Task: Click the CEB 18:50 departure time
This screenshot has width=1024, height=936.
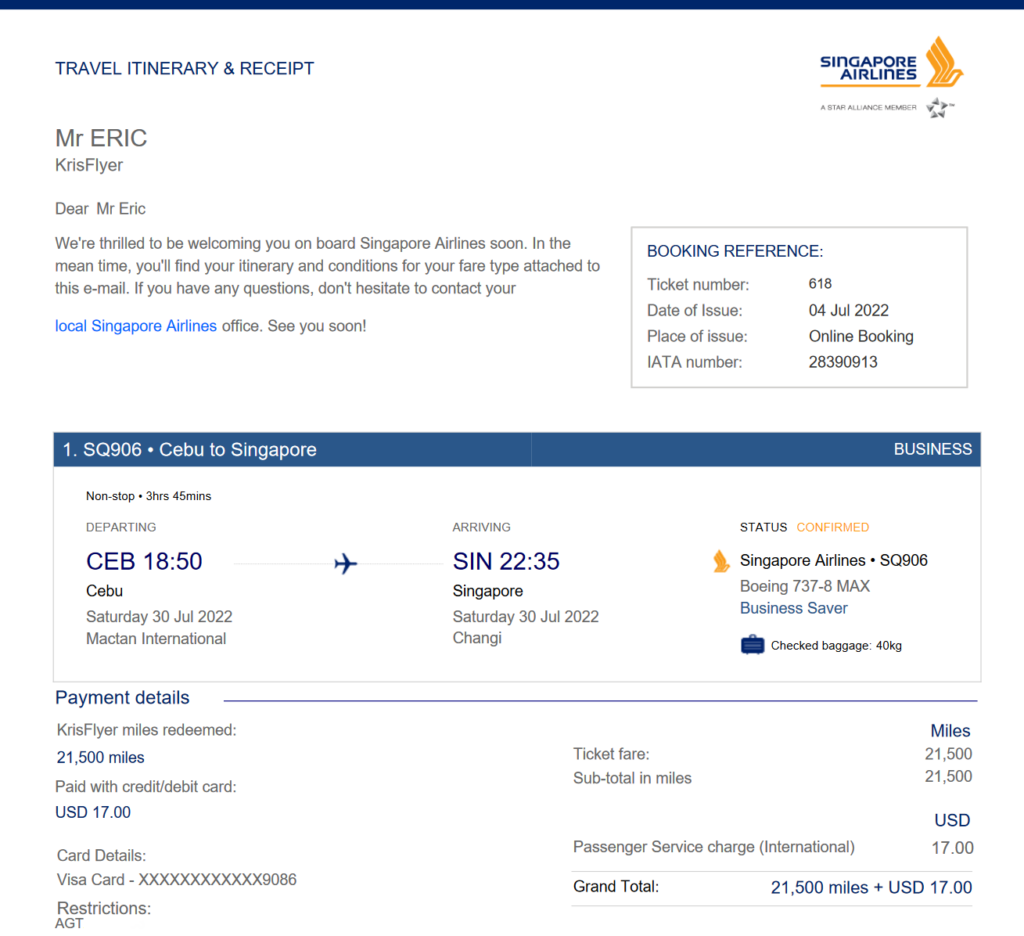Action: point(144,561)
